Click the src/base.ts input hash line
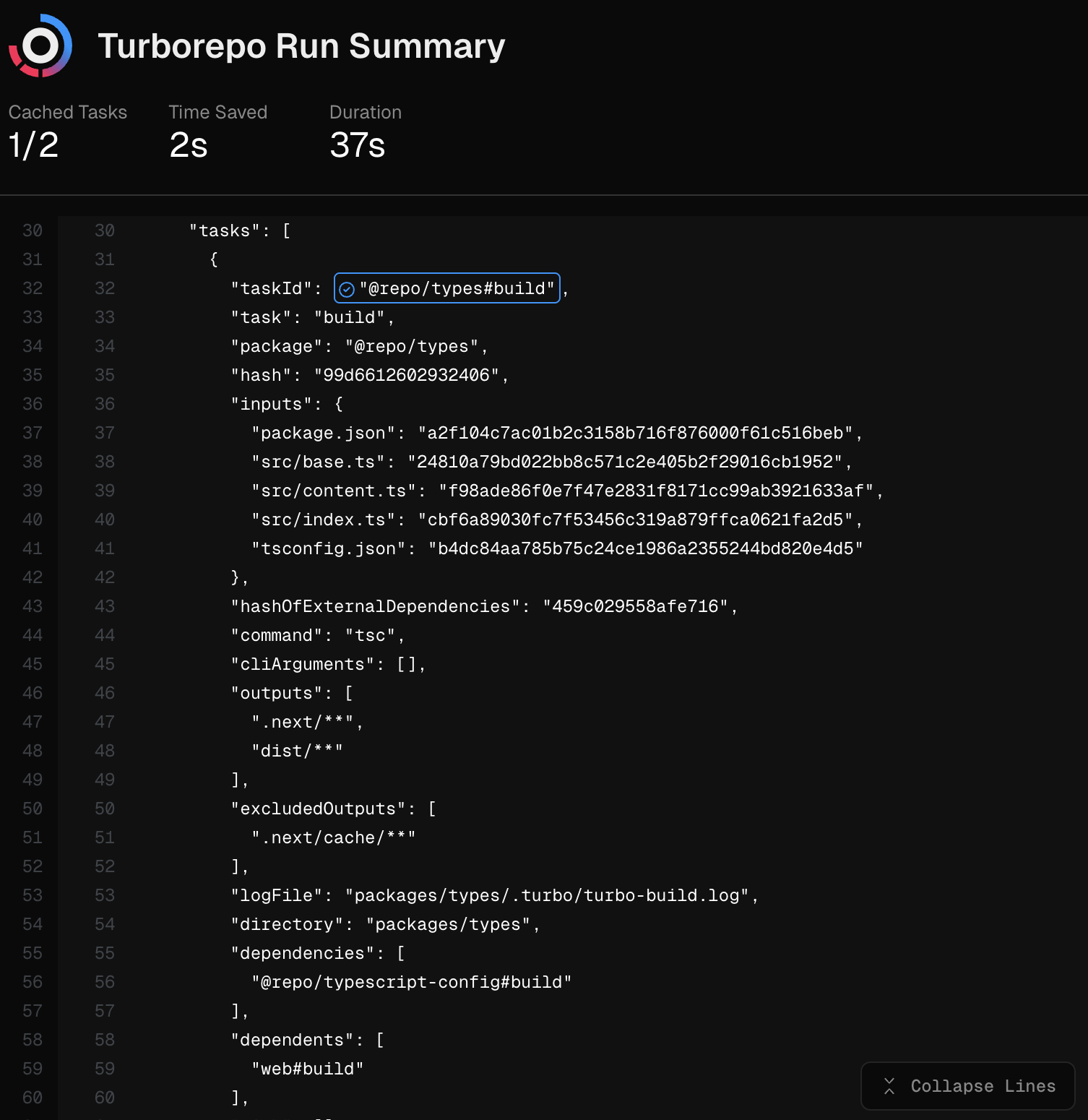 [552, 462]
